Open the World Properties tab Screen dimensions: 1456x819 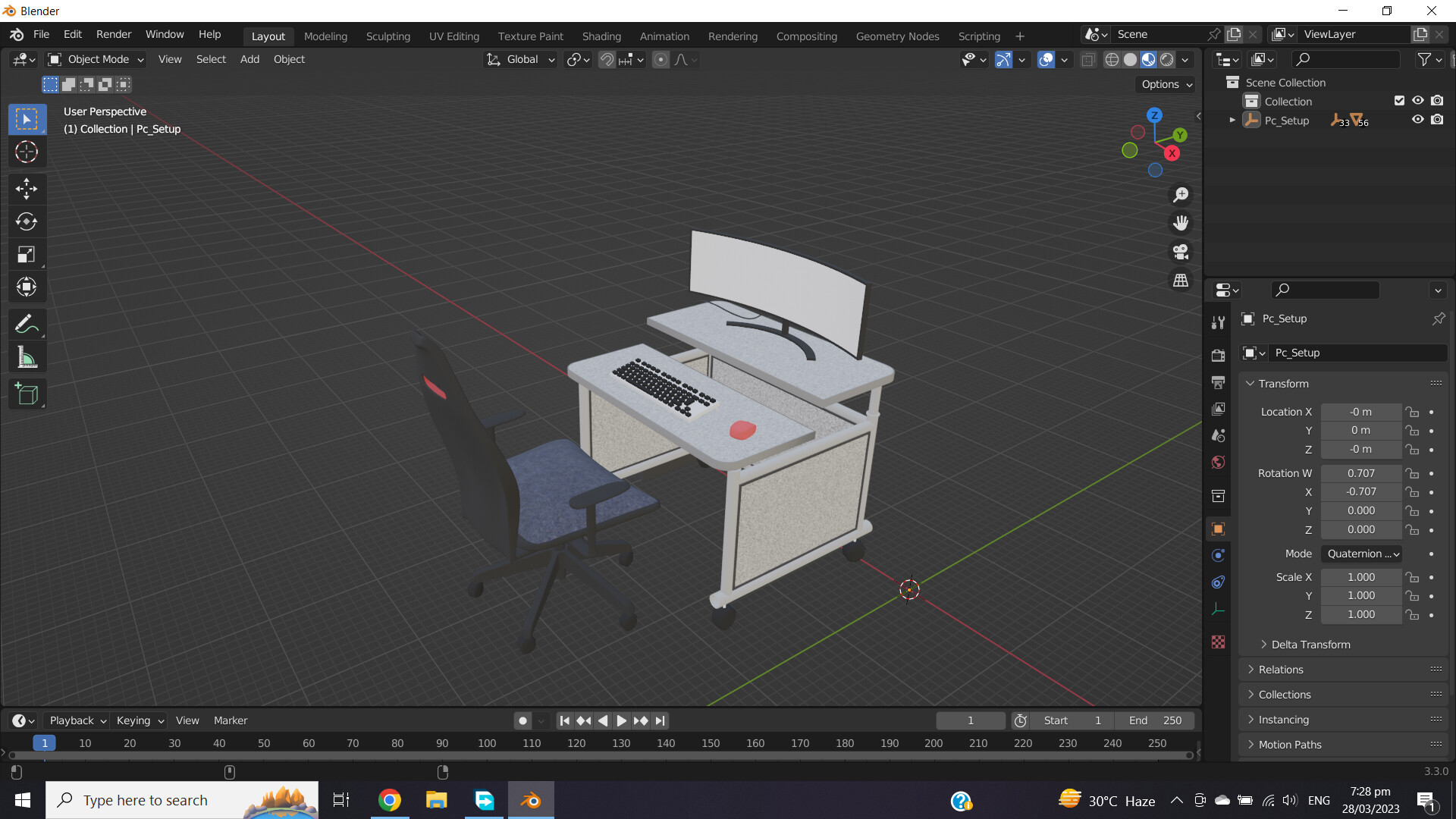pos(1219,462)
